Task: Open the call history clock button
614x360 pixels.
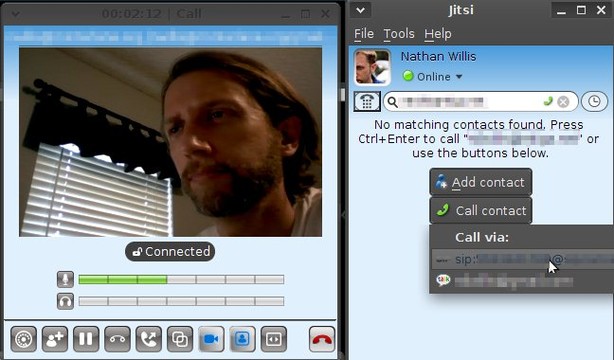Action: [594, 101]
